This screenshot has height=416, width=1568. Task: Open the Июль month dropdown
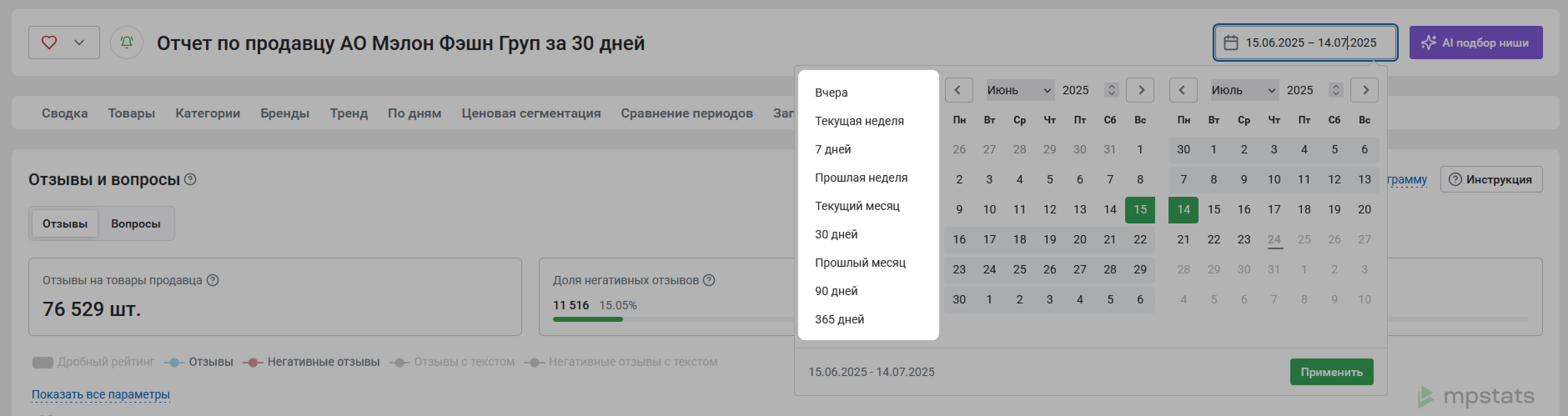1244,90
